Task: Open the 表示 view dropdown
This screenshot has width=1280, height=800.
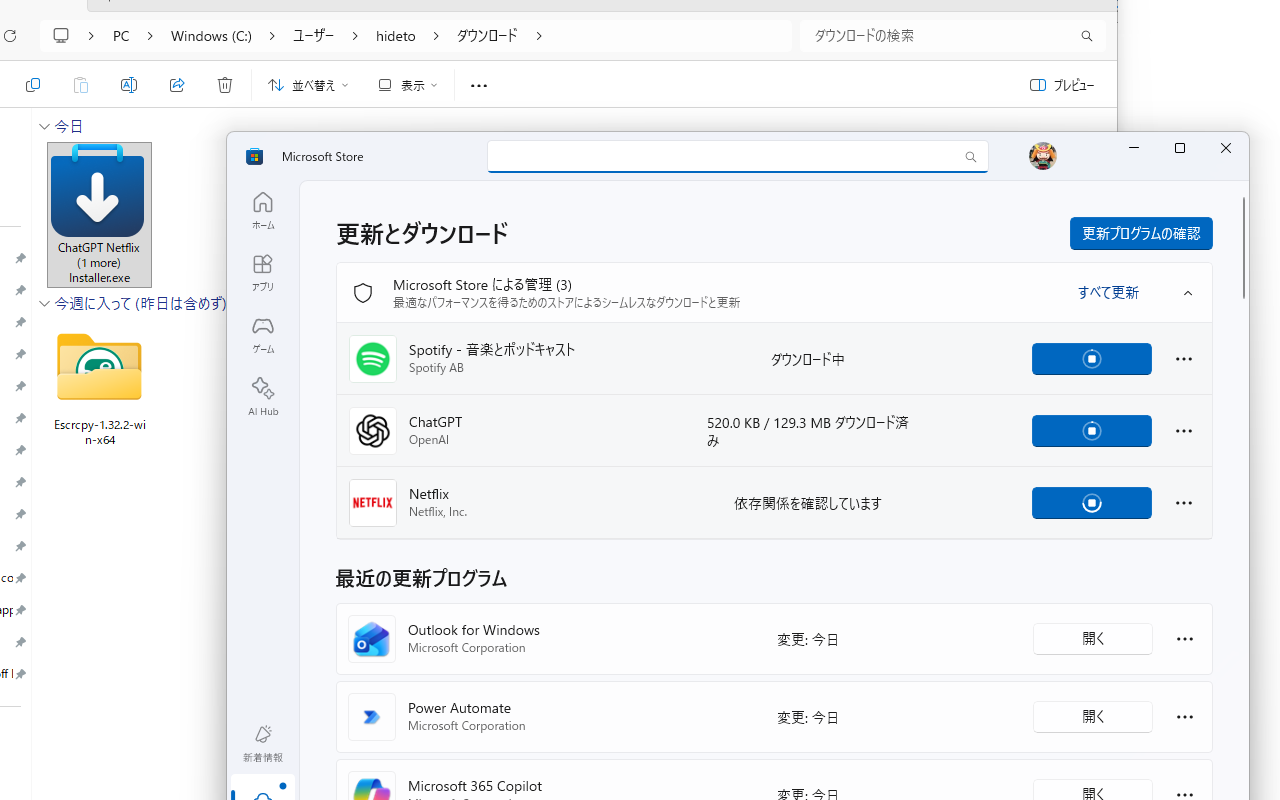Action: [x=405, y=85]
